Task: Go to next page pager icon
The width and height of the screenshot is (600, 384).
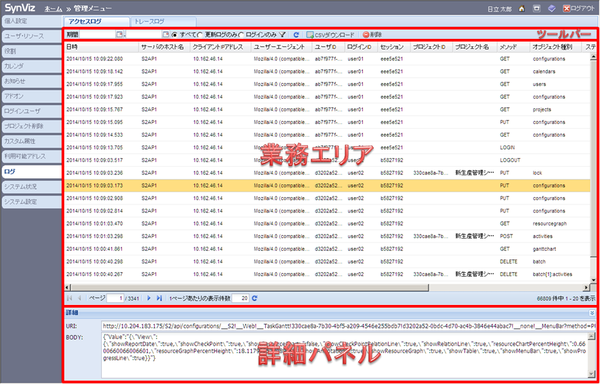Action: click(x=149, y=298)
